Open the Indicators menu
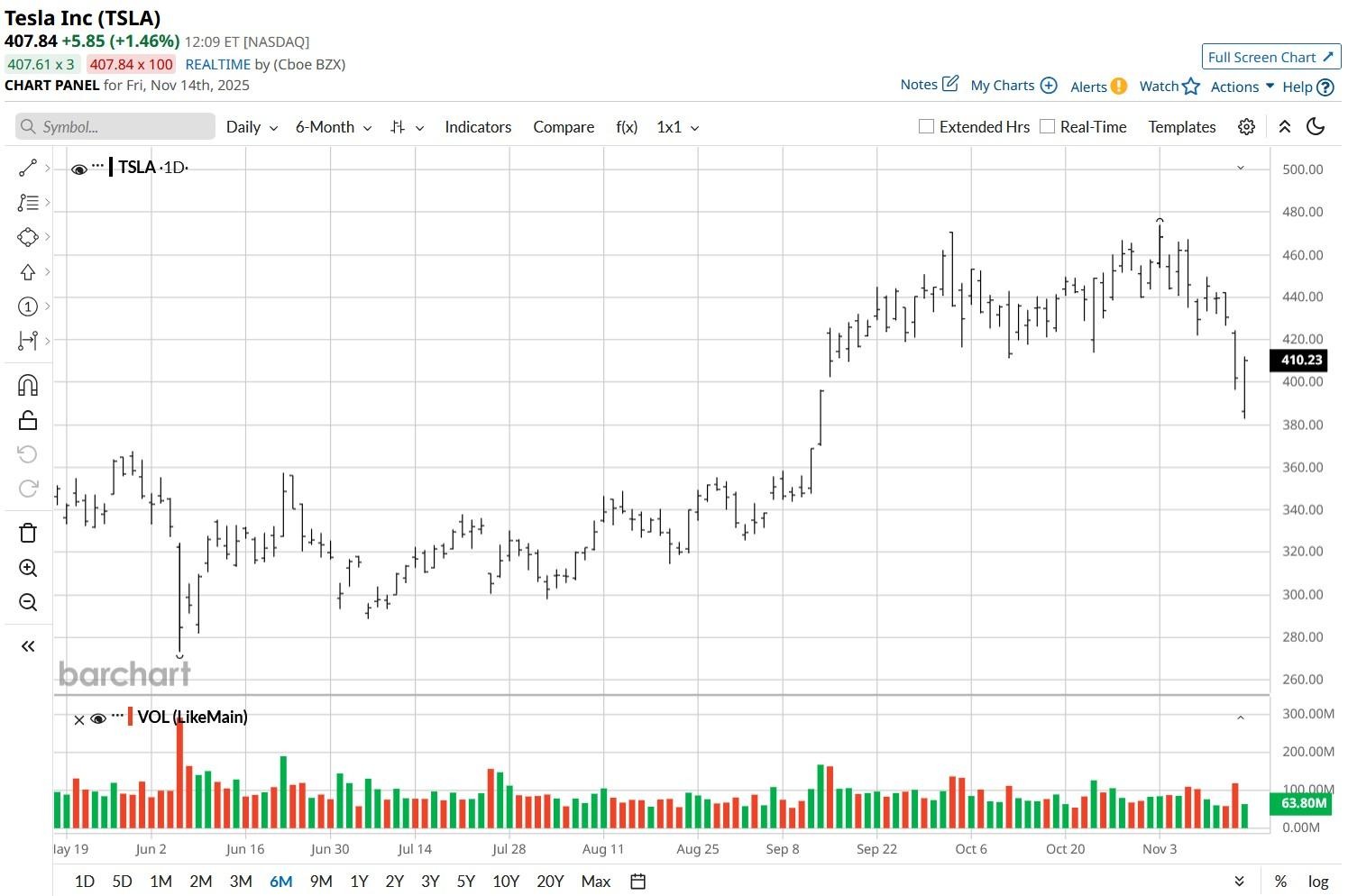 tap(478, 127)
